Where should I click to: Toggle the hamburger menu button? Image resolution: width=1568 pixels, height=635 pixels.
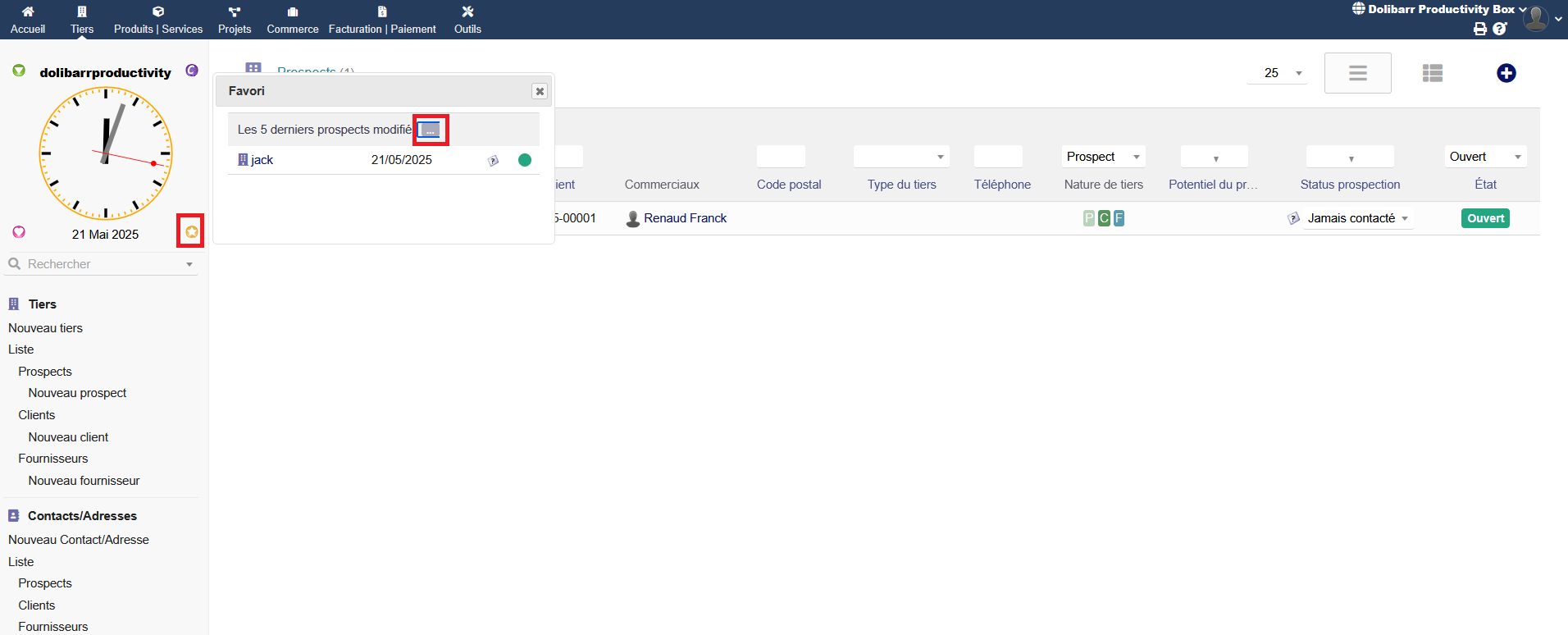(1357, 73)
